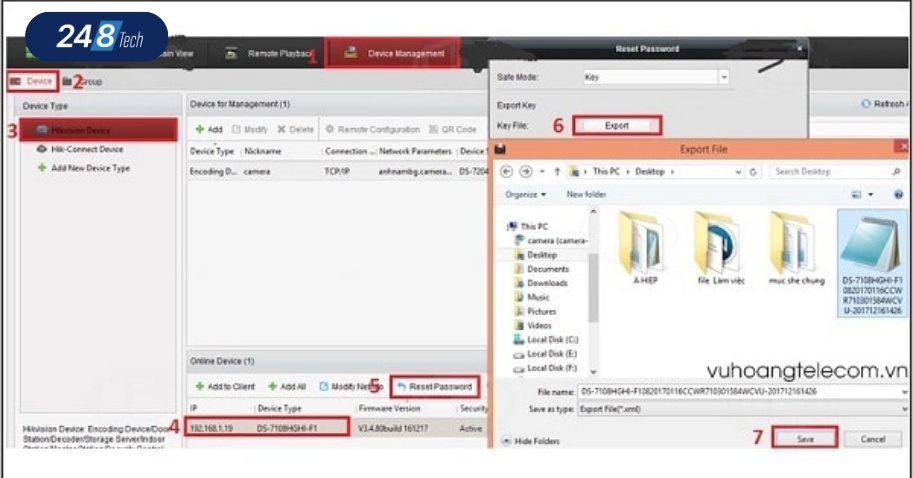This screenshot has height=478, width=913.
Task: Change the view layout icon
Action: coord(857,194)
